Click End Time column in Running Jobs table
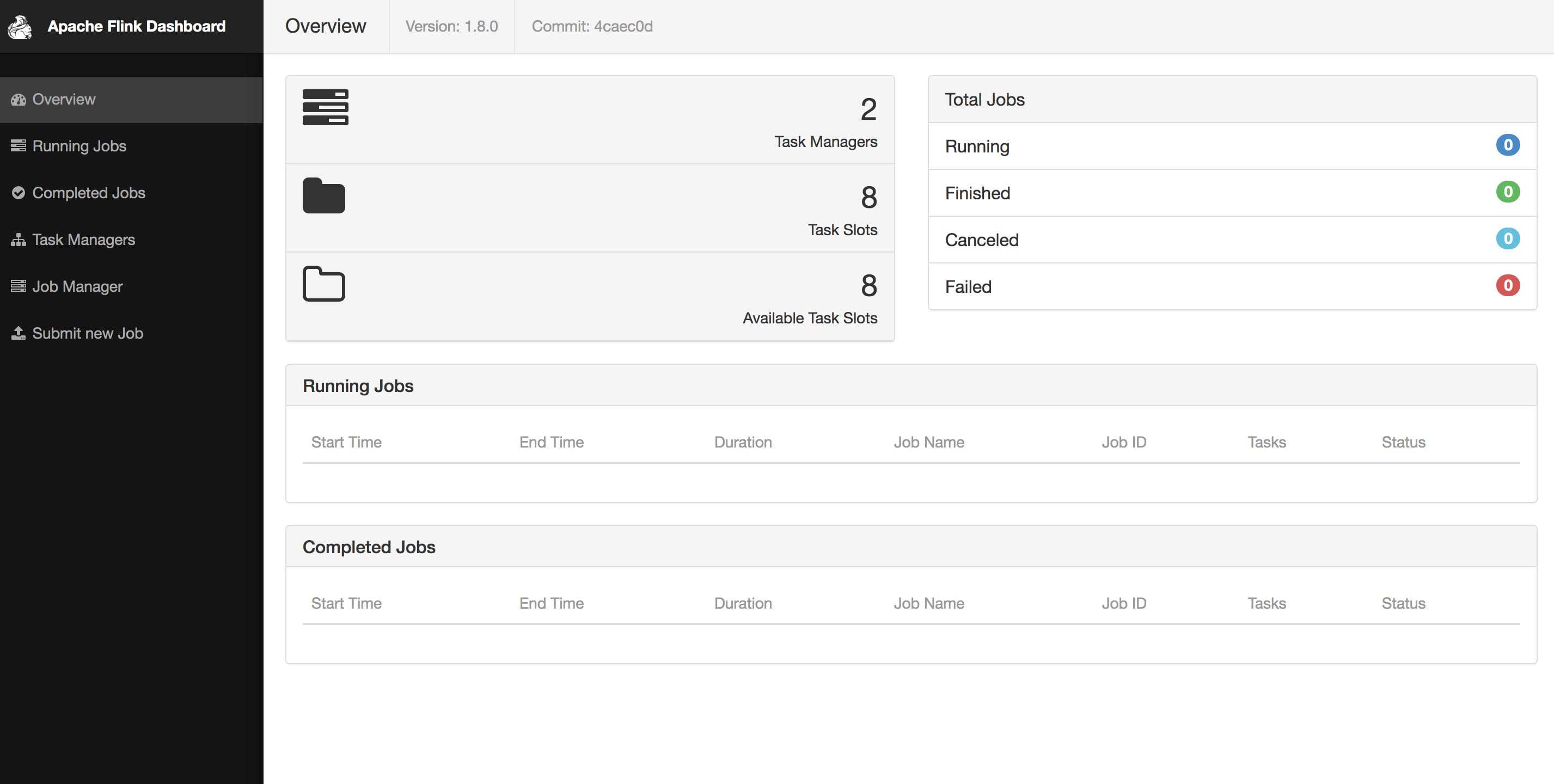The height and width of the screenshot is (784, 1554). tap(552, 443)
